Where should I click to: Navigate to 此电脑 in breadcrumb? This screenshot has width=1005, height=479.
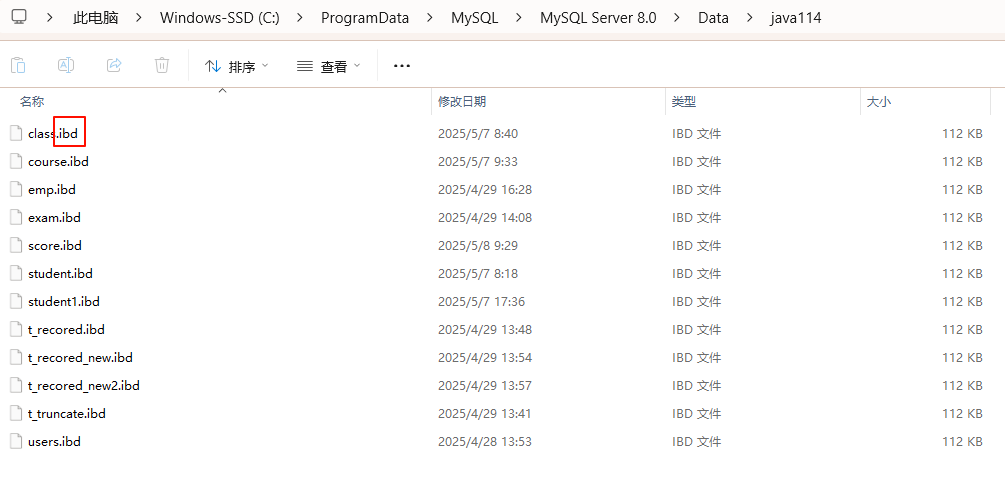96,18
